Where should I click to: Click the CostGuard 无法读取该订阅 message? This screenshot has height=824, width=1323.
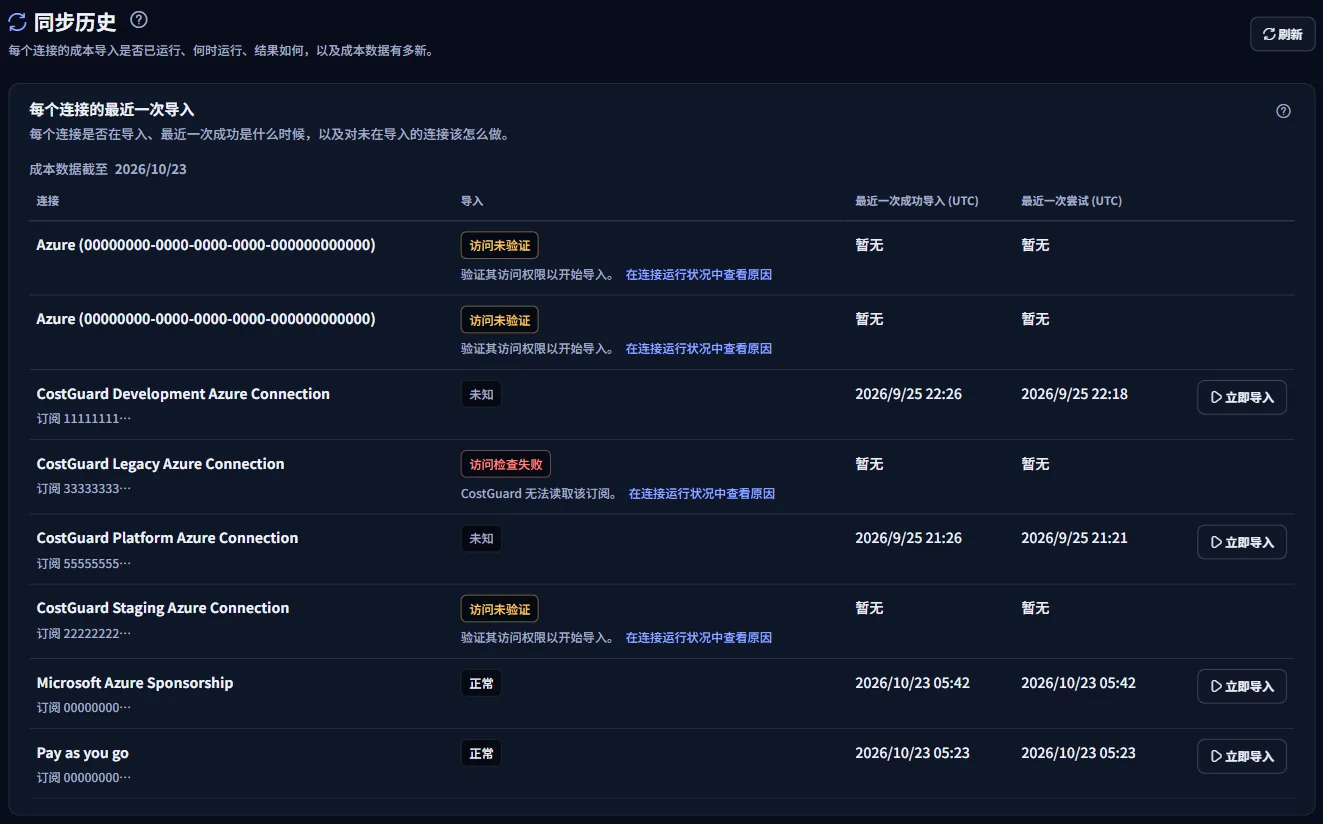coord(540,494)
